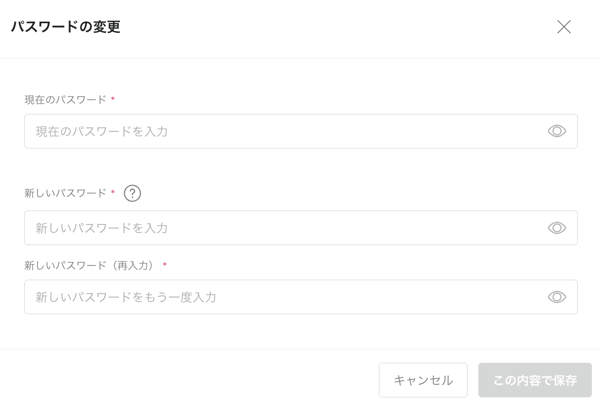Click the 新しいパスワード field label
This screenshot has height=406, width=600.
click(65, 193)
